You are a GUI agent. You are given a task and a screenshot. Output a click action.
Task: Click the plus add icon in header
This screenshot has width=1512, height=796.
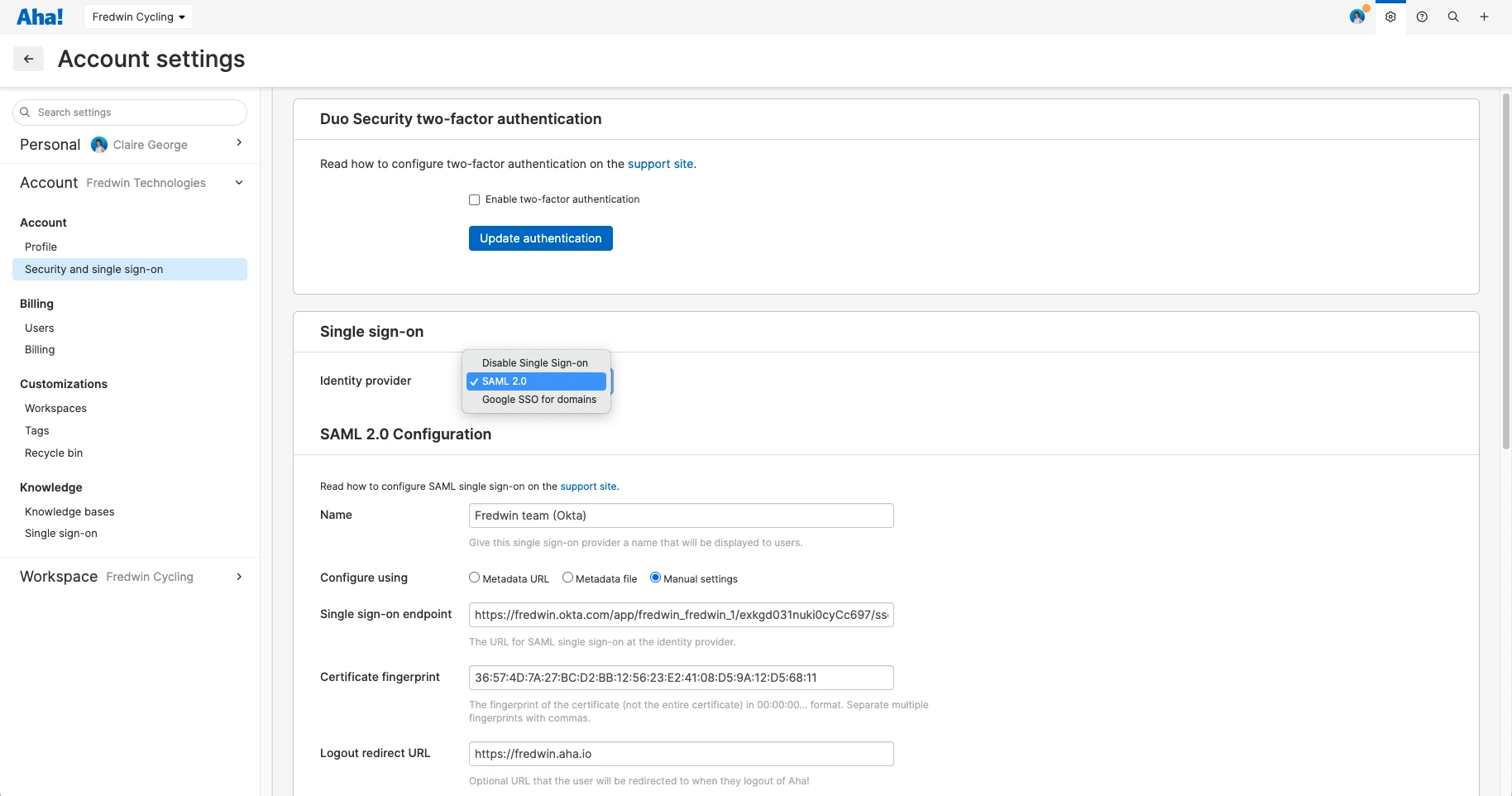1485,17
